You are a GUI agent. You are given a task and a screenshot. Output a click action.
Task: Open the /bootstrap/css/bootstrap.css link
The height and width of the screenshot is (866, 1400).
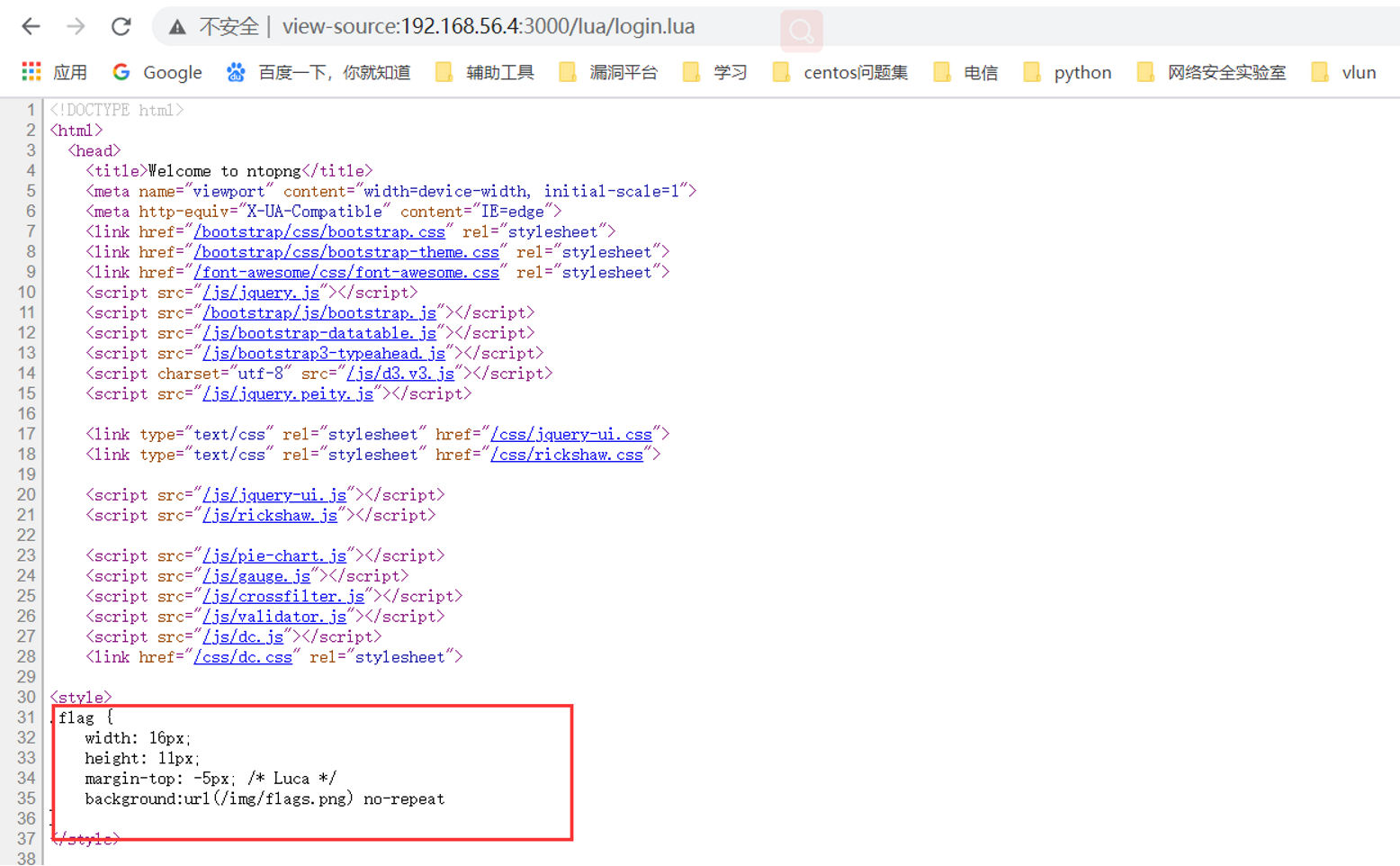point(319,232)
